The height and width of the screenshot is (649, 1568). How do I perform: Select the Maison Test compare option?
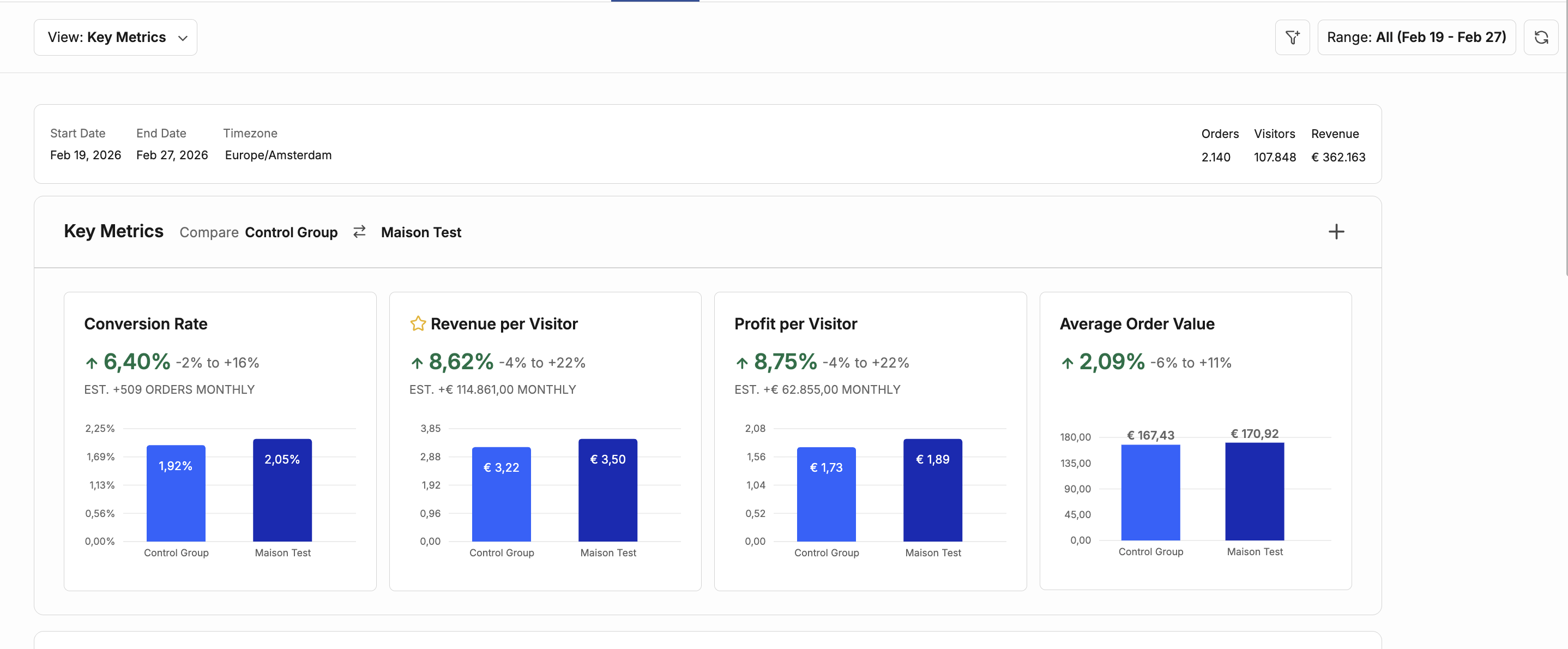(420, 232)
